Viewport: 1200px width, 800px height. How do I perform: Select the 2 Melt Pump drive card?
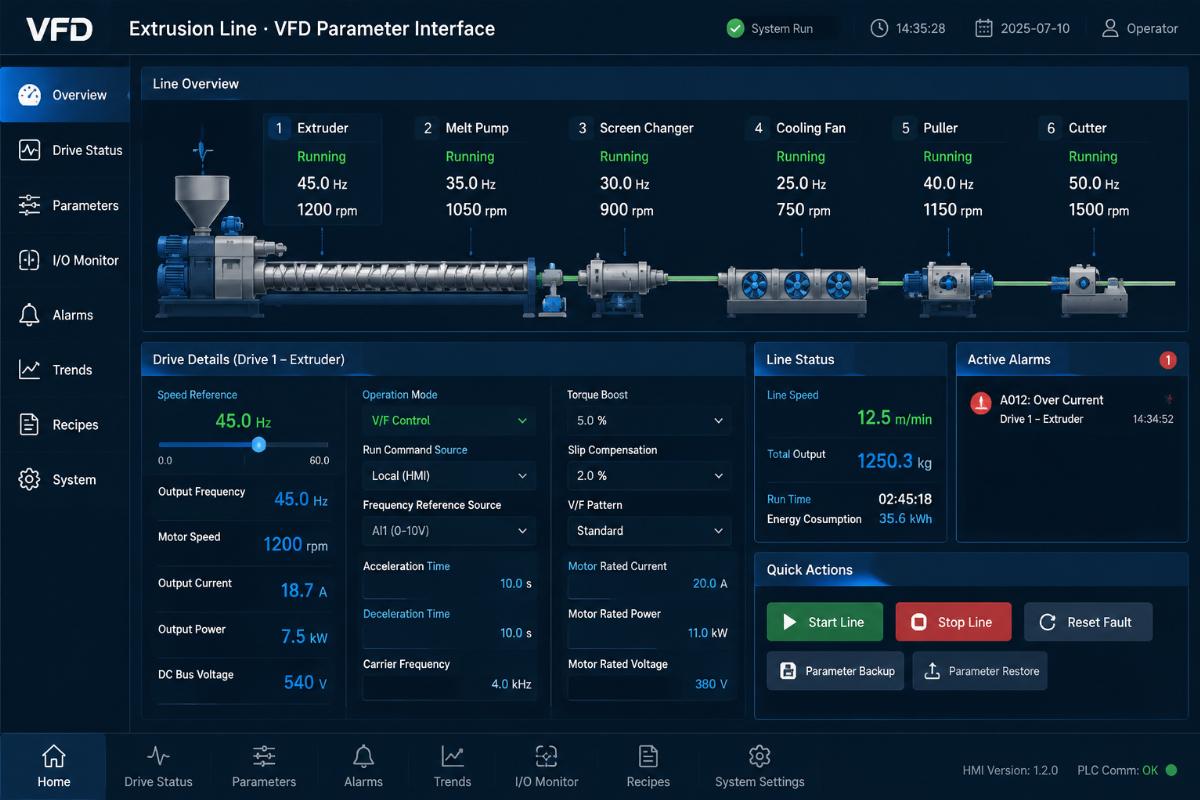pos(471,169)
